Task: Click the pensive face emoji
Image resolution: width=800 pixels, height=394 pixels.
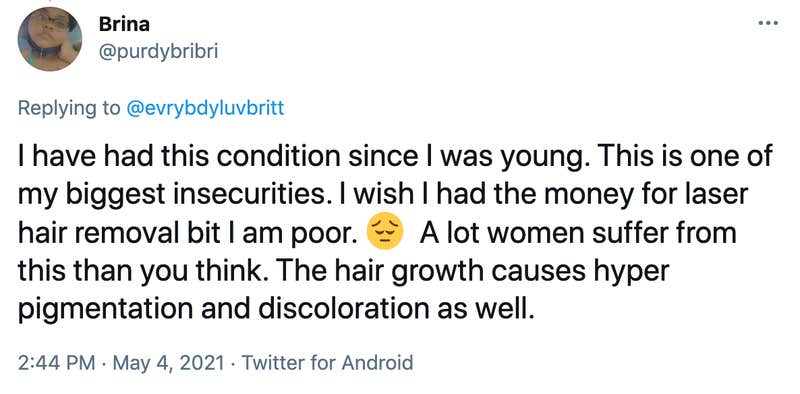Action: [x=385, y=231]
